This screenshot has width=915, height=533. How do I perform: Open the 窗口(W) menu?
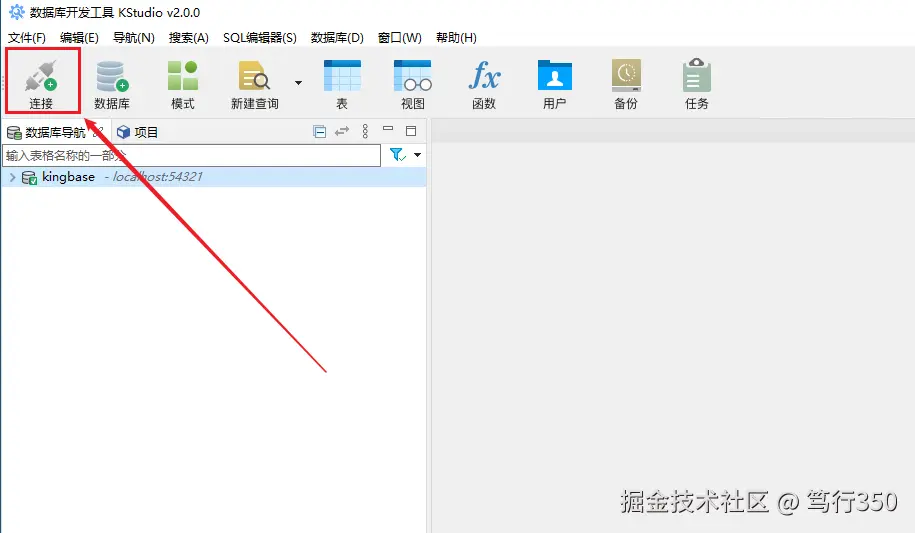click(x=400, y=38)
